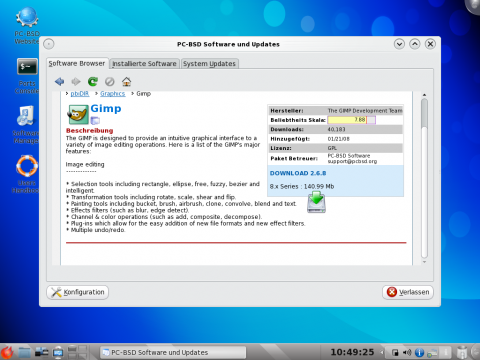Click the Konfiguration button
This screenshot has width=480, height=360.
(x=78, y=292)
